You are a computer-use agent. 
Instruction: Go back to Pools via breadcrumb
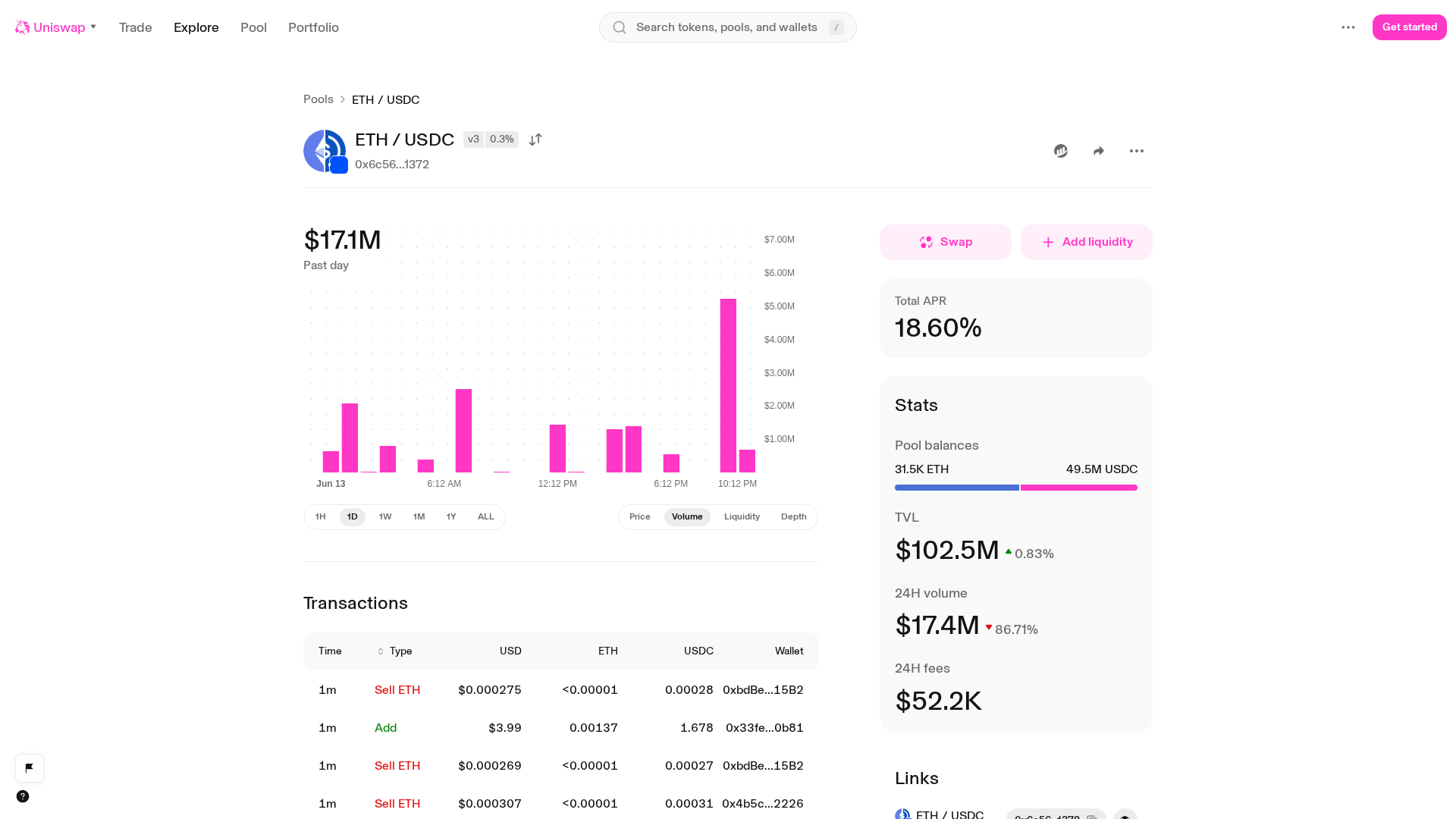click(318, 99)
